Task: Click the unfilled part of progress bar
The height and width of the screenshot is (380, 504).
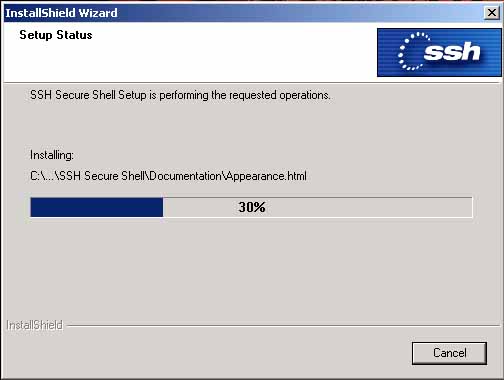Action: click(x=317, y=207)
